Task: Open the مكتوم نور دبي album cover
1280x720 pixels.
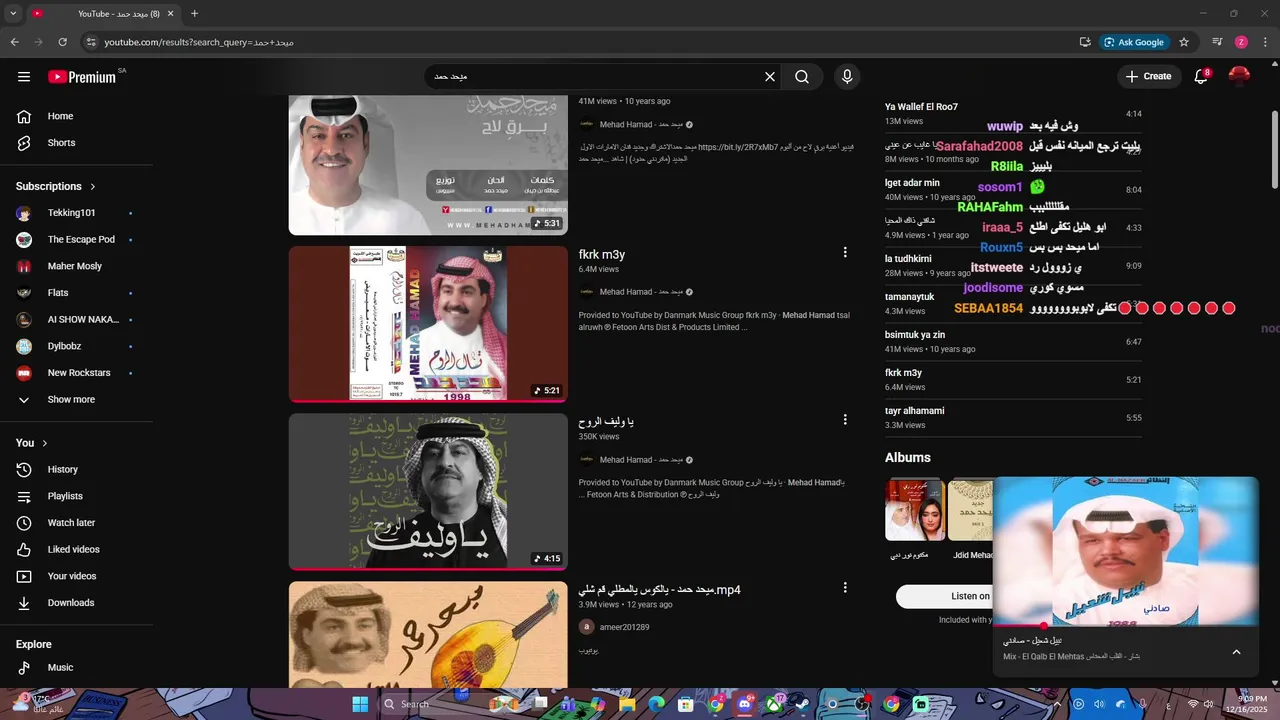Action: click(914, 509)
